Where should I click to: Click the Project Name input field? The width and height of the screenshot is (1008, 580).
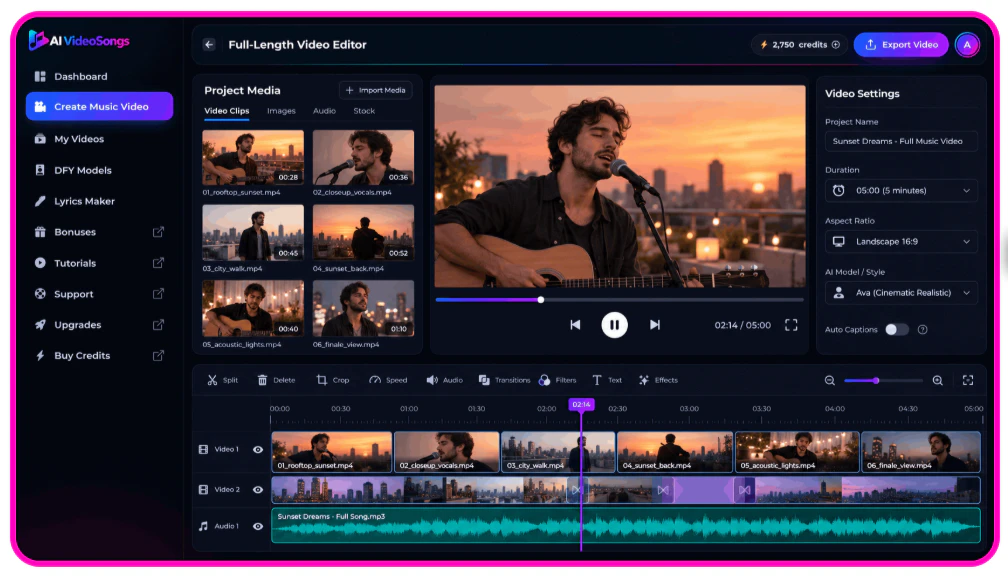tap(901, 141)
